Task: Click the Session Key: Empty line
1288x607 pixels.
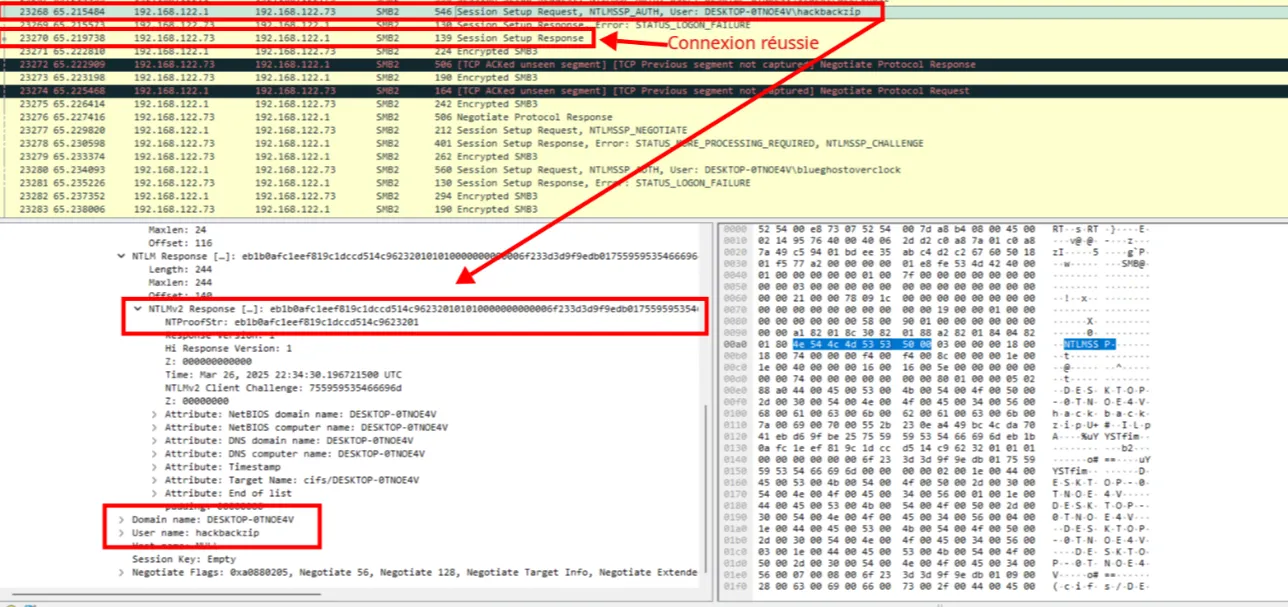Action: coord(184,559)
